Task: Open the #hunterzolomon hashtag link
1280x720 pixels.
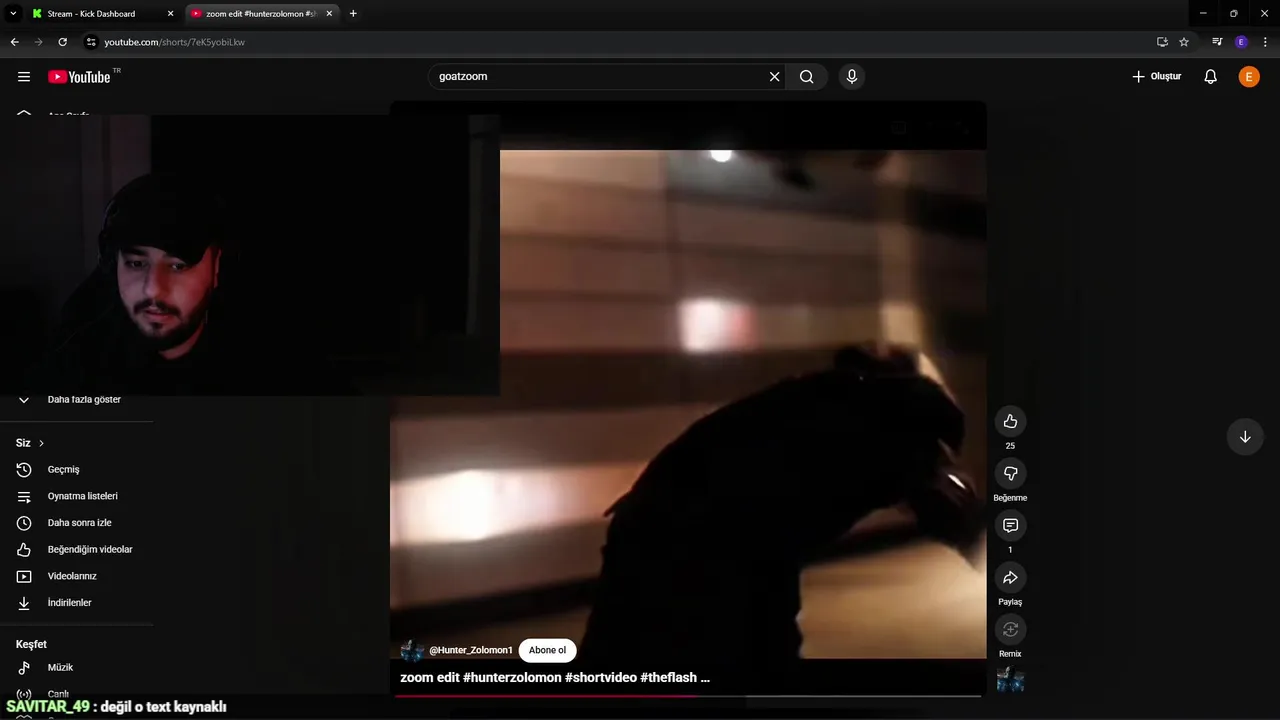Action: click(x=512, y=677)
